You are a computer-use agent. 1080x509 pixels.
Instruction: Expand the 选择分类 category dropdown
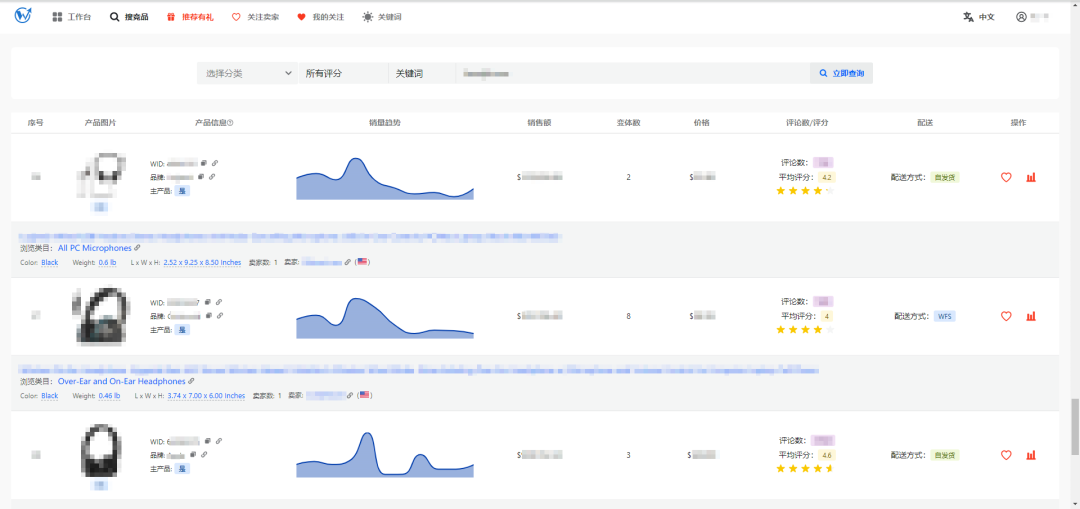coord(247,73)
